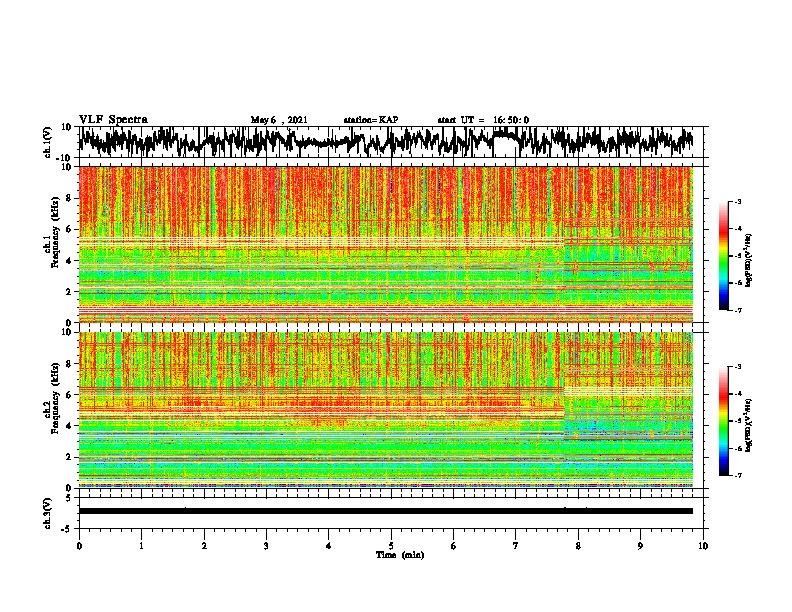Image resolution: width=792 pixels, height=612 pixels.
Task: Click the time axis tick label "5"
Action: (391, 546)
